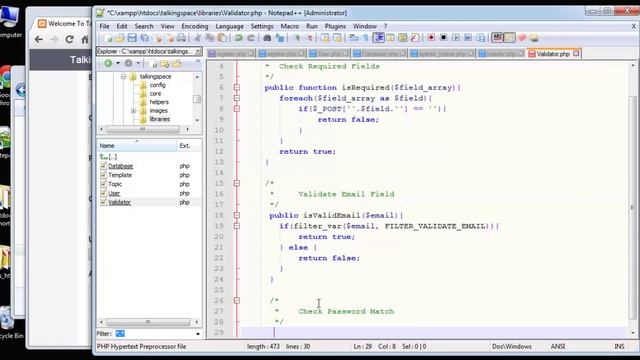Click the Open file toolbar icon
The image size is (640, 360).
tap(120, 38)
